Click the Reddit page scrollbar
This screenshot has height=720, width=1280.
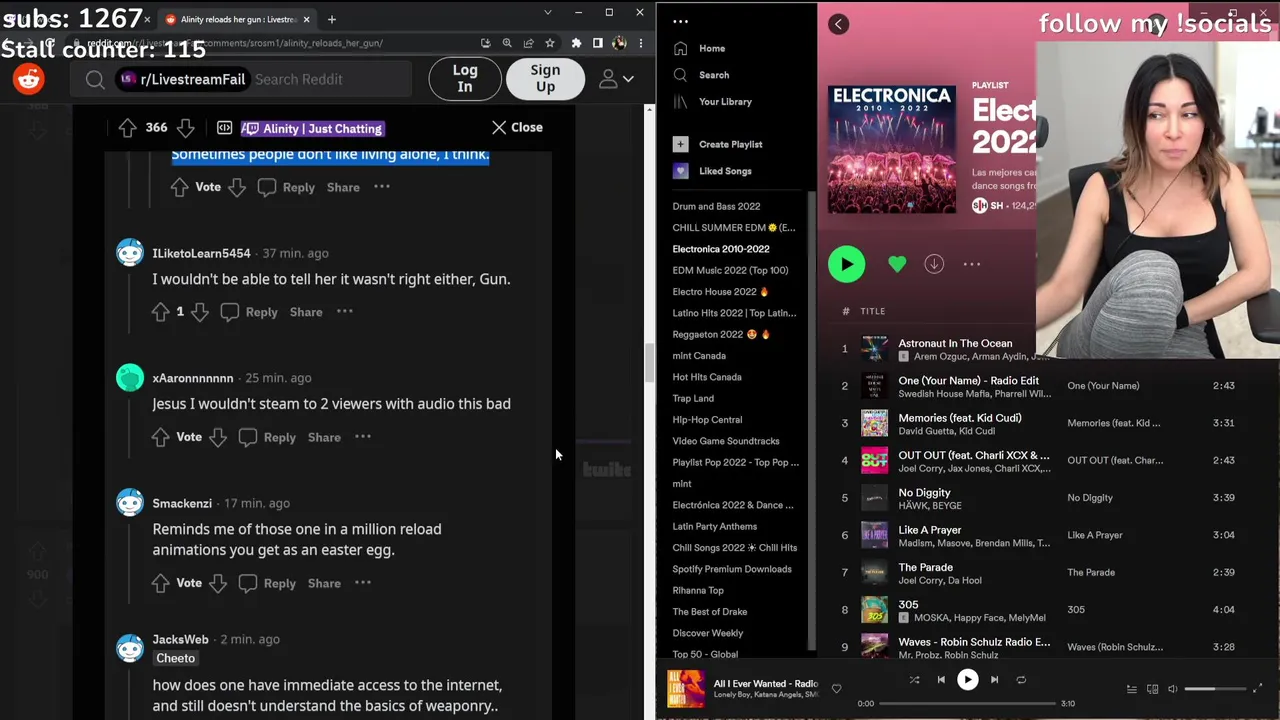pos(648,364)
